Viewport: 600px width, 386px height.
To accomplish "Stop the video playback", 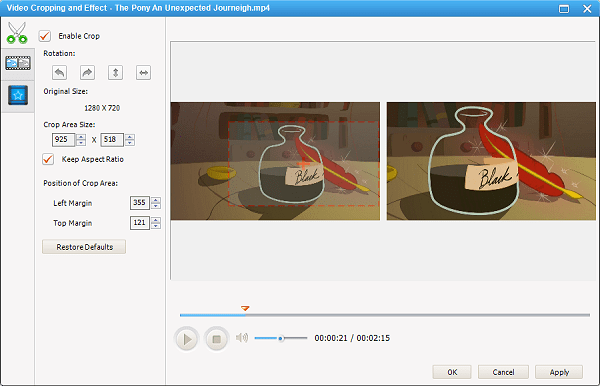I will (217, 339).
